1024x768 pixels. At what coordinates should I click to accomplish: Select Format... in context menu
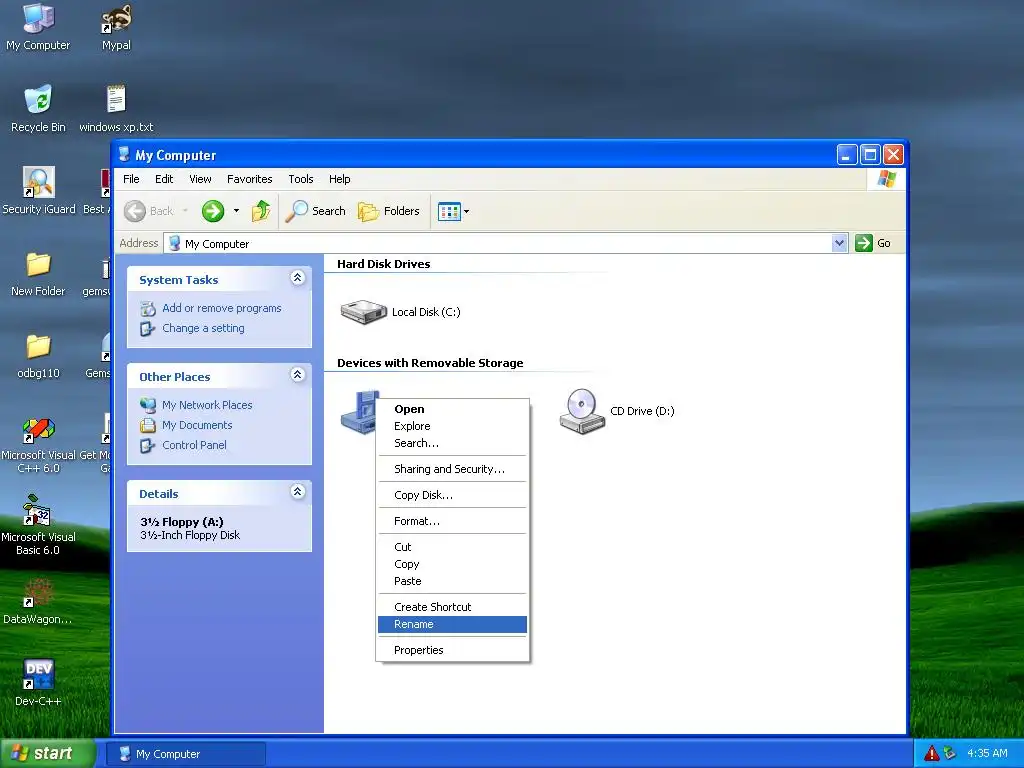[452, 521]
